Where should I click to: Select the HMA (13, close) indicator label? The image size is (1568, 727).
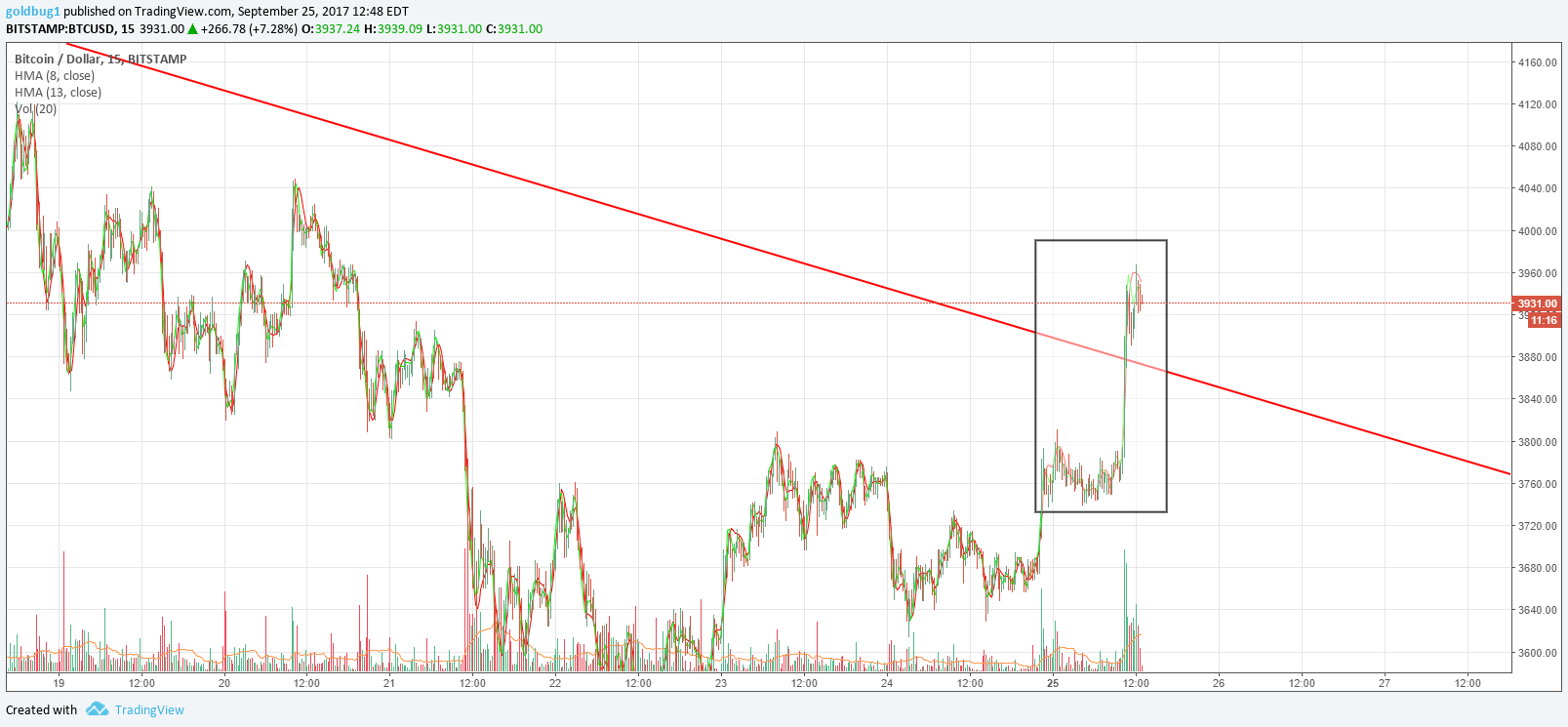tap(58, 93)
